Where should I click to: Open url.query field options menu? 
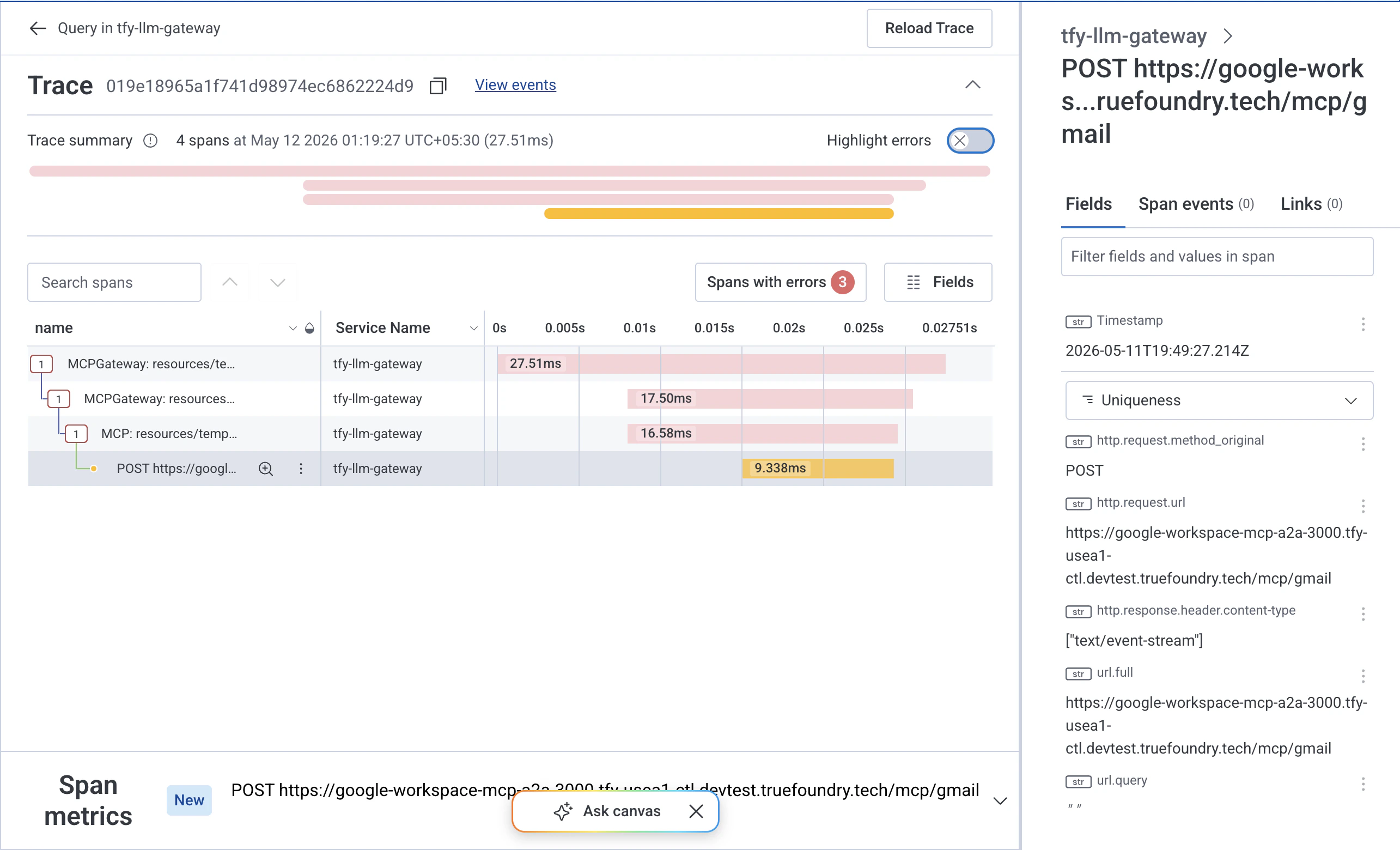pos(1362,784)
